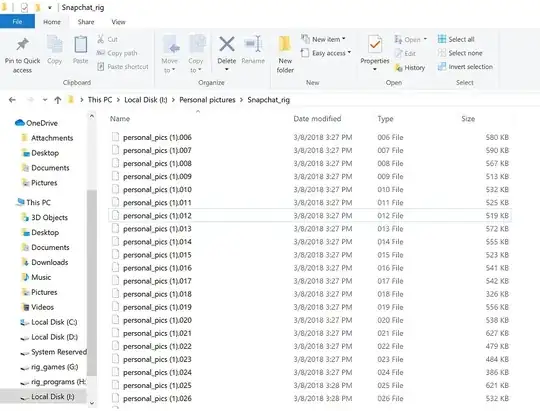Click the Select all icon
This screenshot has width=540, height=411.
click(x=442, y=39)
